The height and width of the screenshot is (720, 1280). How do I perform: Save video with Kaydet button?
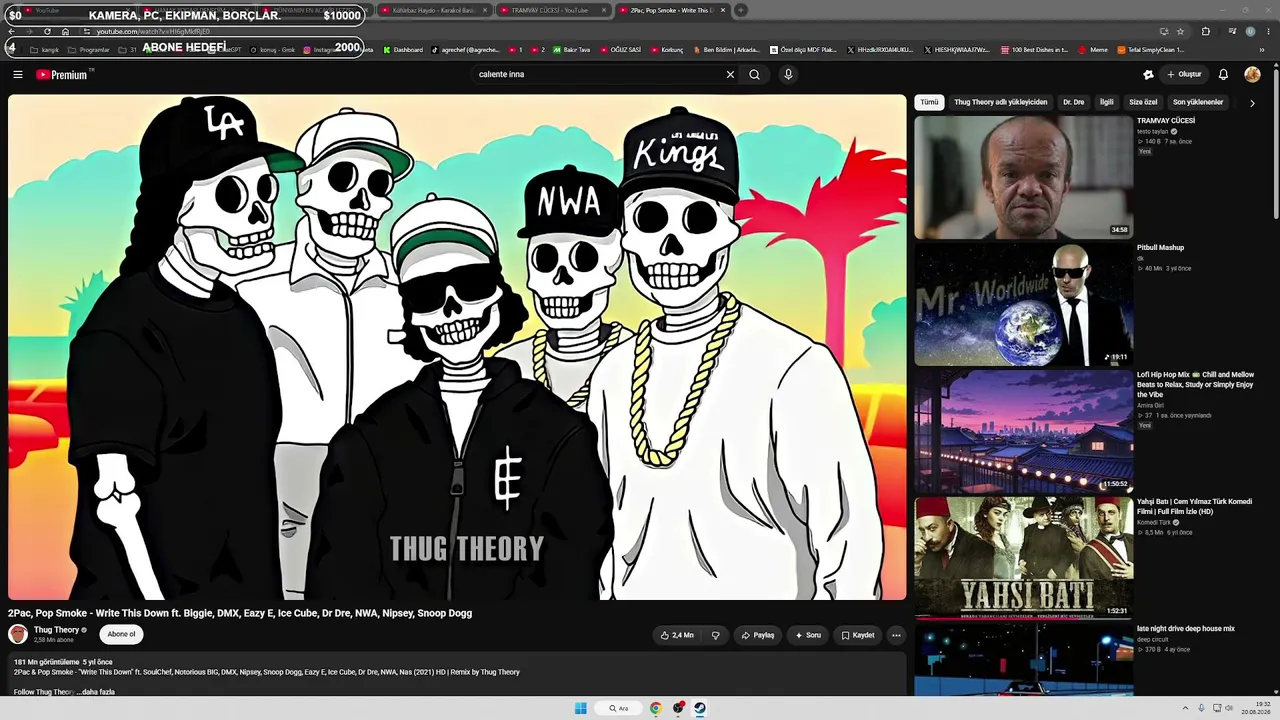[x=858, y=635]
